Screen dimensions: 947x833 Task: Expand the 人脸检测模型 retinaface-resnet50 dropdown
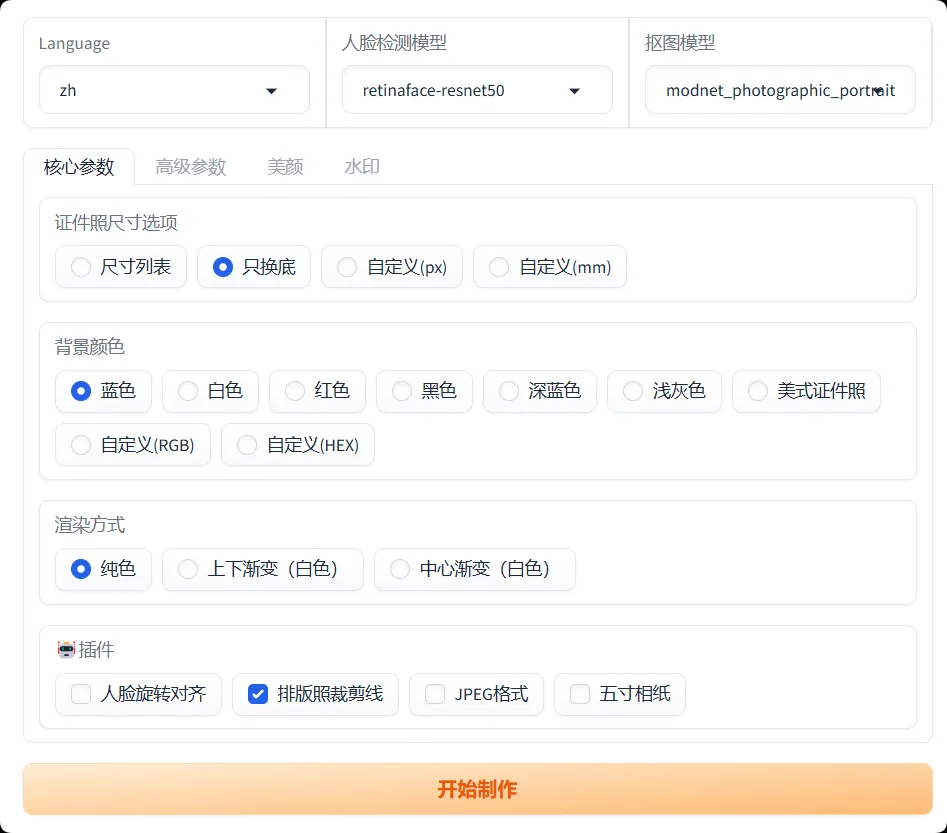477,90
